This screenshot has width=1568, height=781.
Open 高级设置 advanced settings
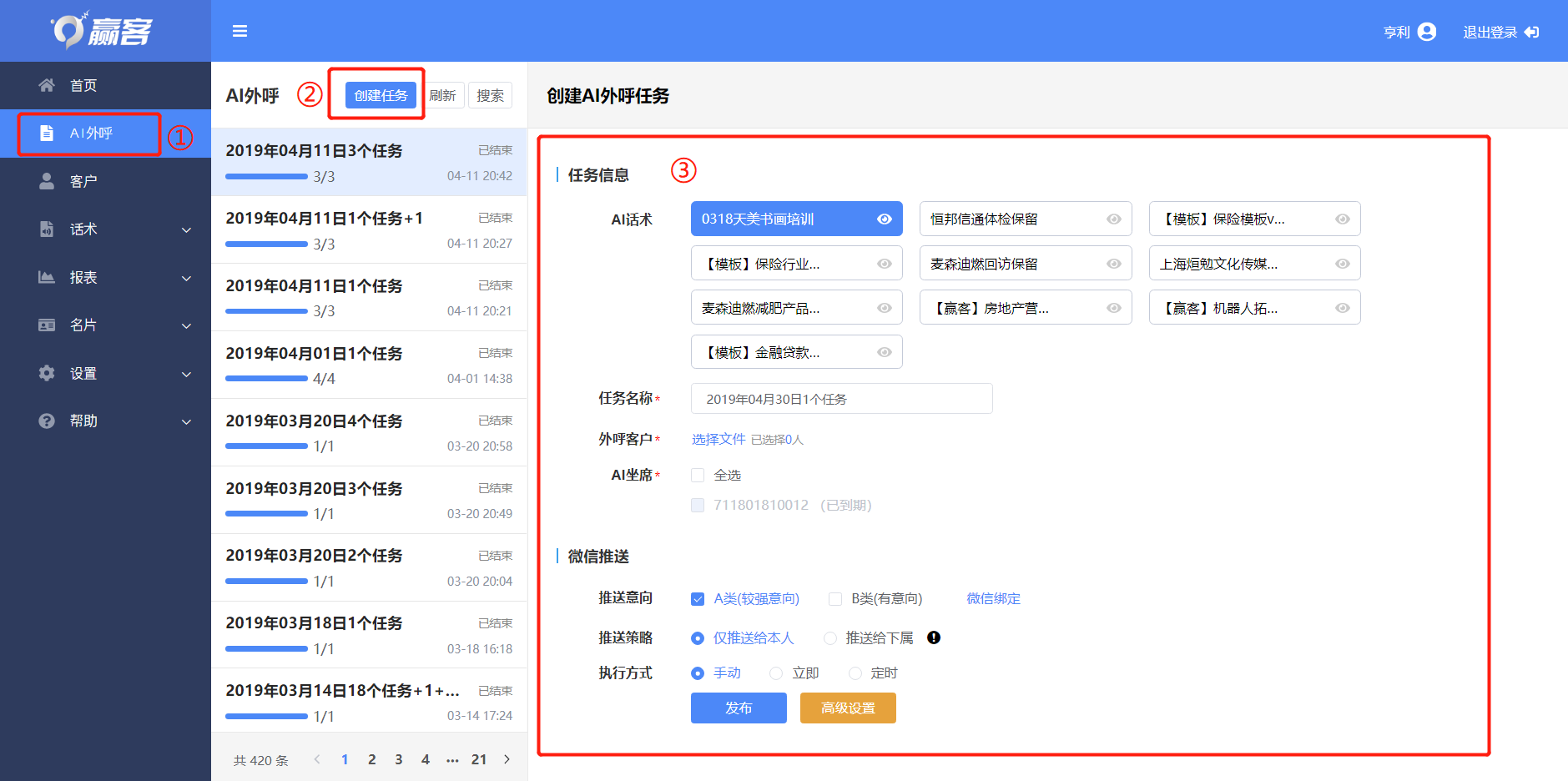848,708
